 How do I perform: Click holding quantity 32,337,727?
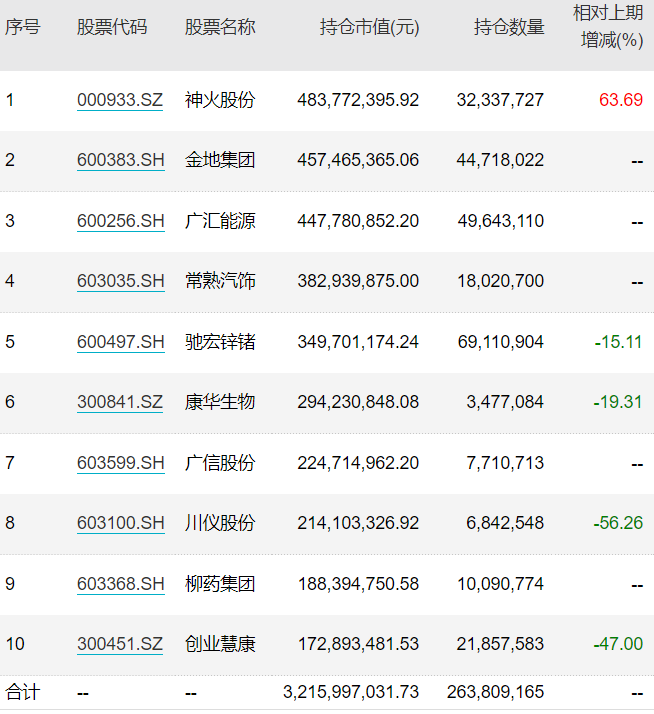coord(500,100)
